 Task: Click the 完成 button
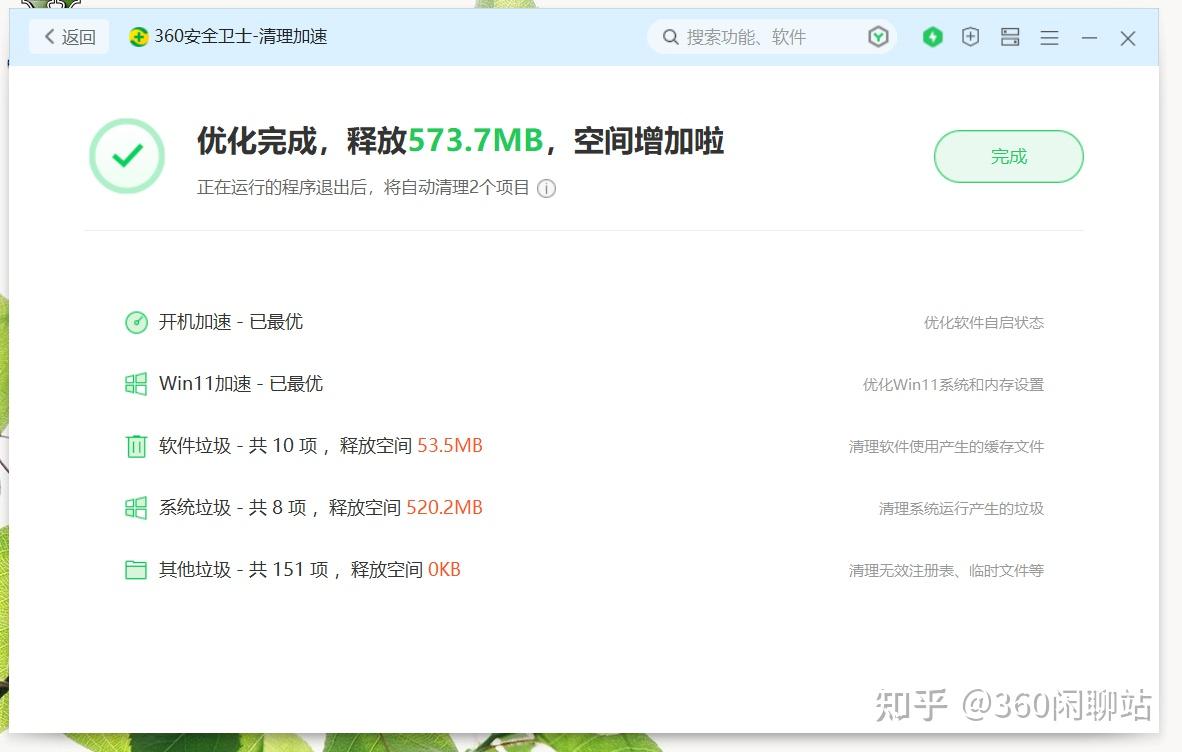pos(1008,156)
